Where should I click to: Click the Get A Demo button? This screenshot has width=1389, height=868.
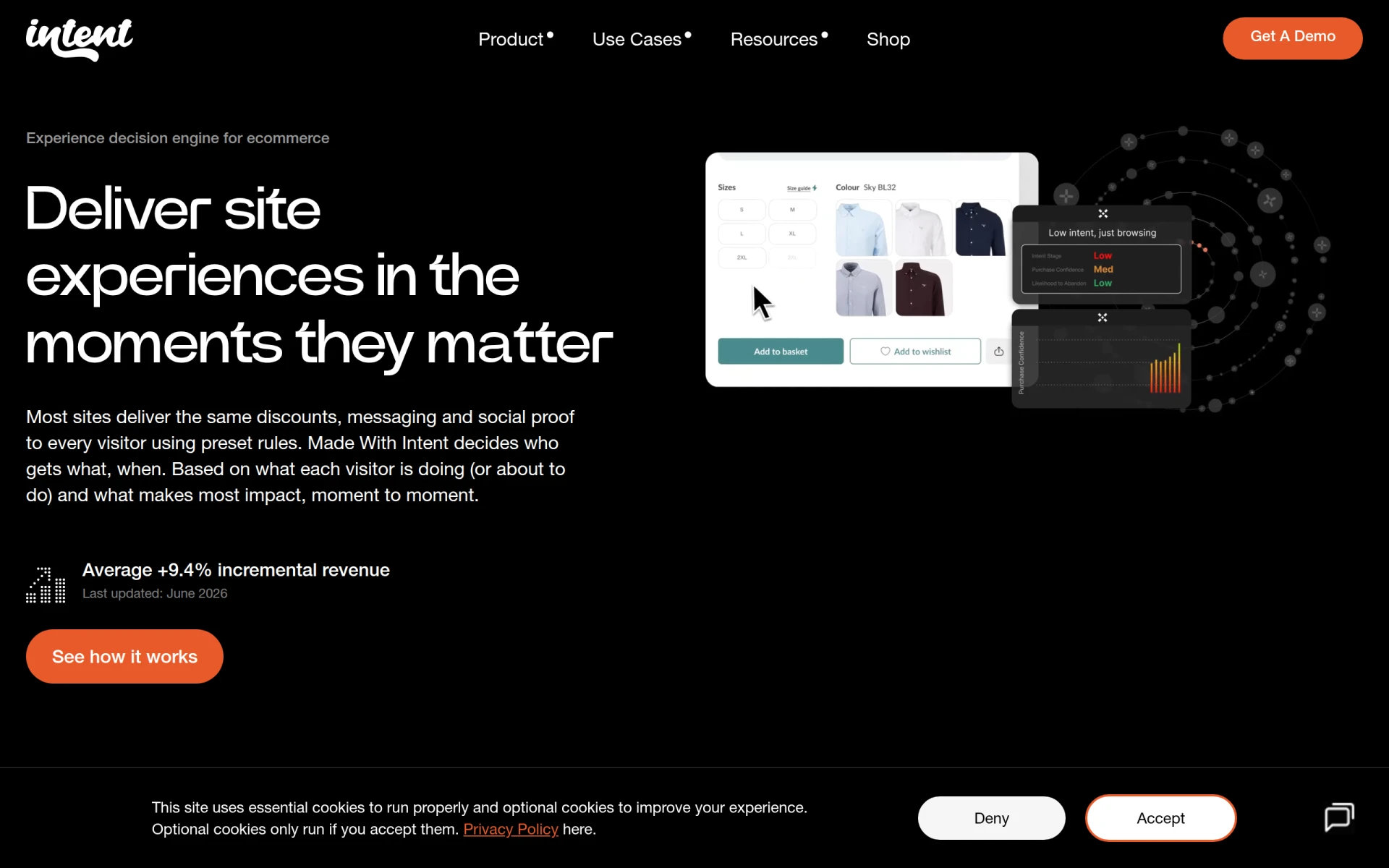[1293, 38]
